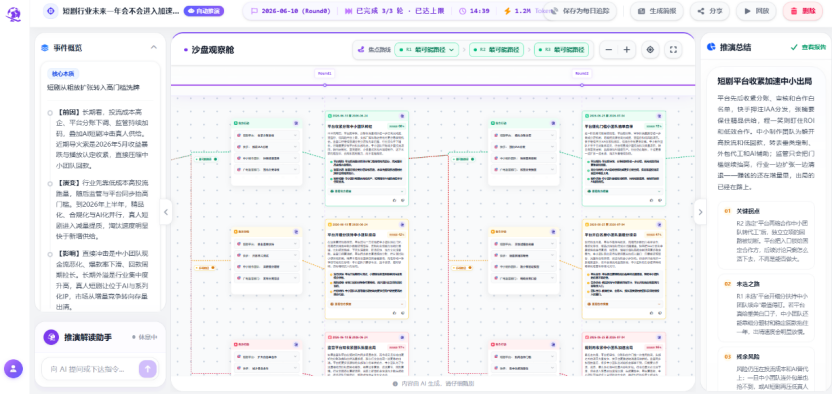Toggle fullscreen for the sandbox view

(x=673, y=49)
